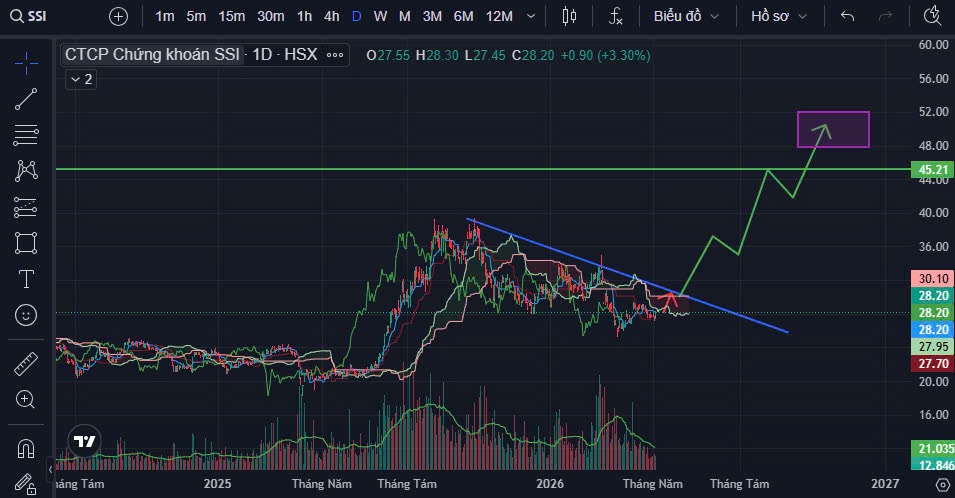Open the quick search lightning icon
The height and width of the screenshot is (498, 955).
(x=932, y=16)
